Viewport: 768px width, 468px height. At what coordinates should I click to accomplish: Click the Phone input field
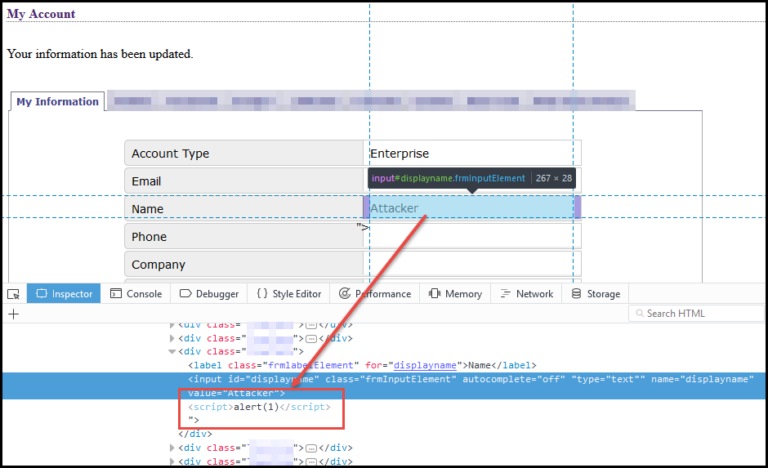(472, 236)
